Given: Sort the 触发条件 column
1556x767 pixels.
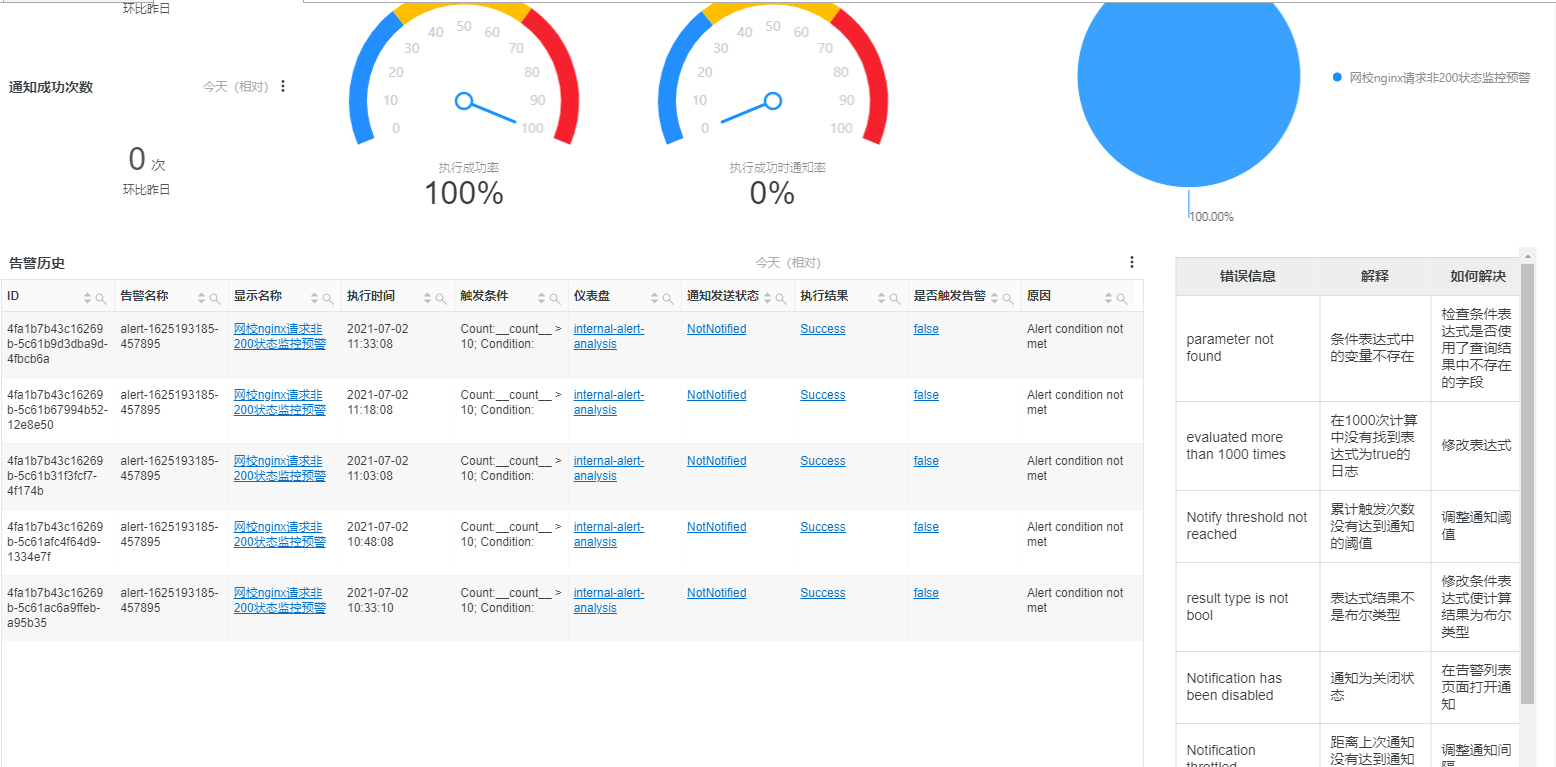Looking at the screenshot, I should (x=541, y=298).
